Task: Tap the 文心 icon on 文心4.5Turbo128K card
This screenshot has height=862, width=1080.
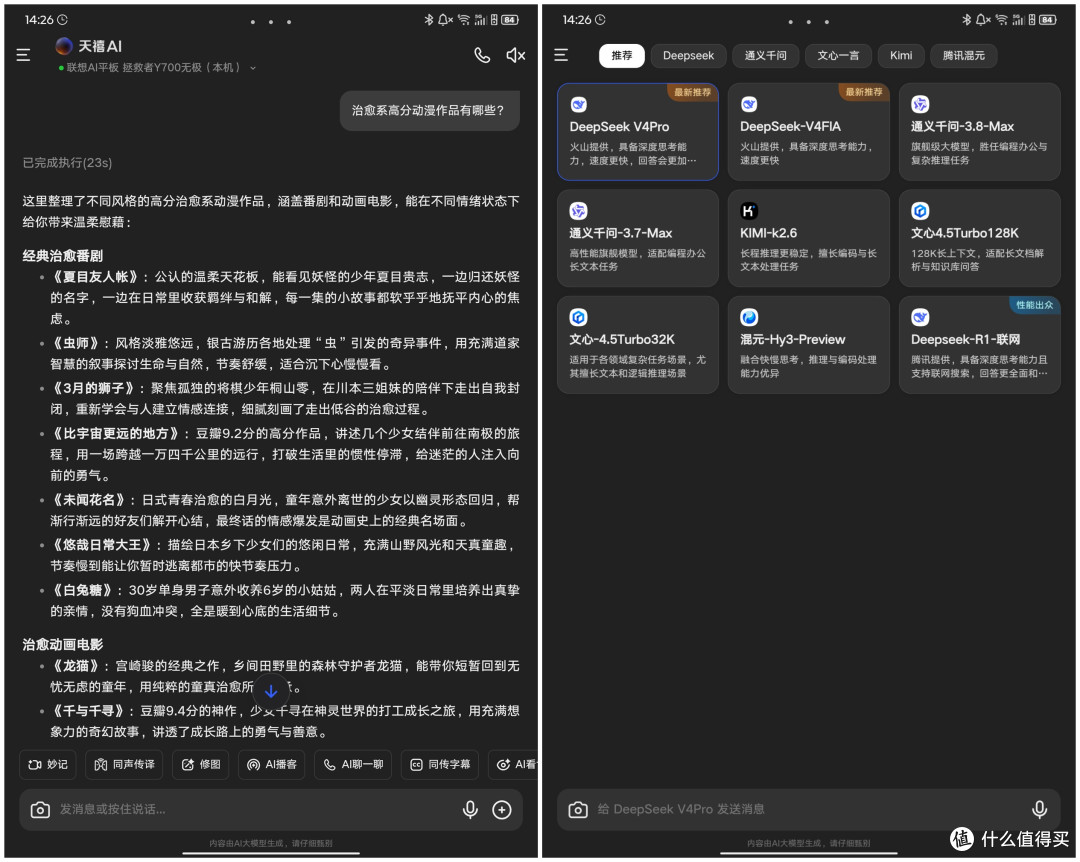Action: [x=920, y=211]
